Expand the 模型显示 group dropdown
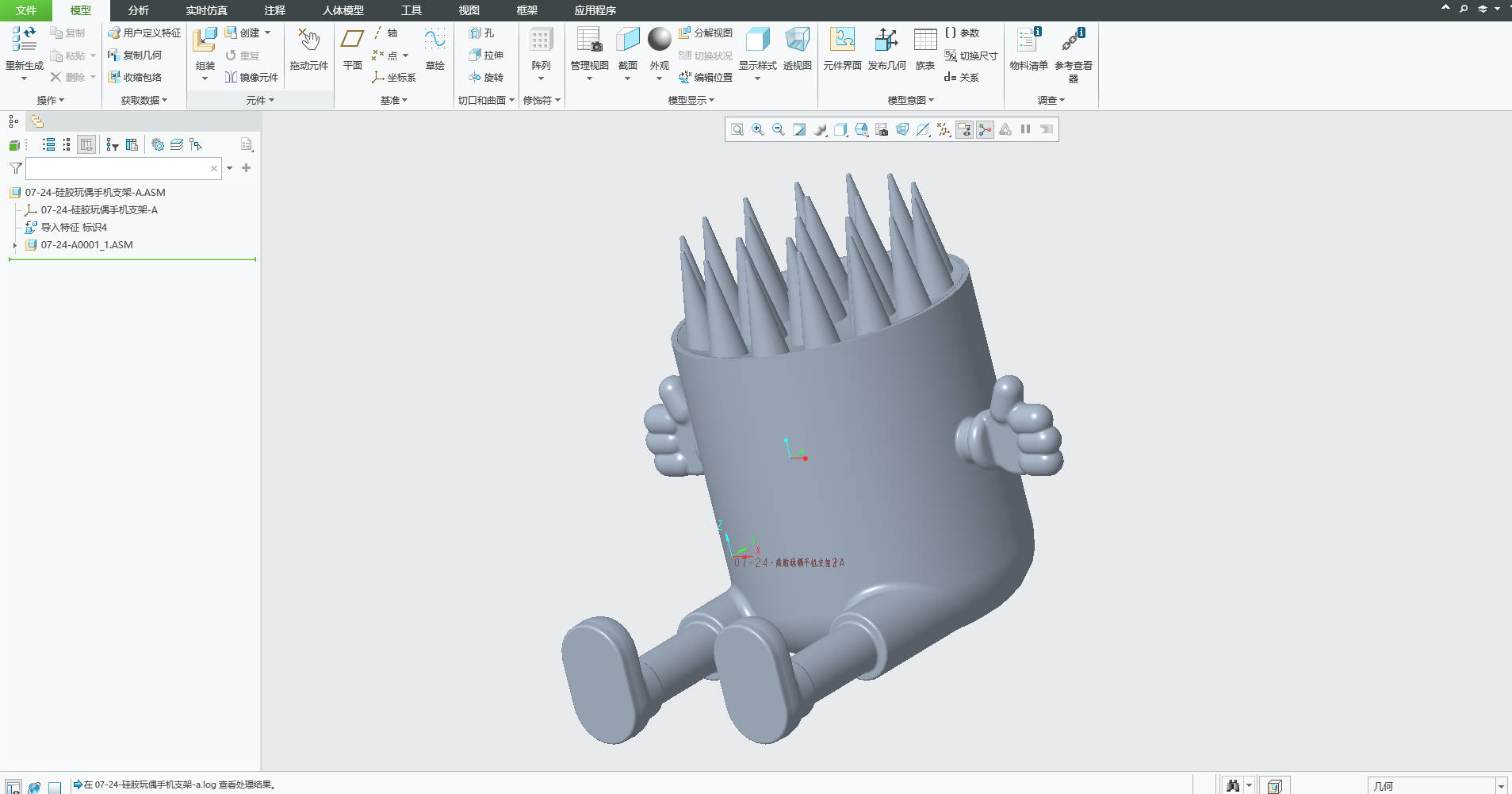 691,100
